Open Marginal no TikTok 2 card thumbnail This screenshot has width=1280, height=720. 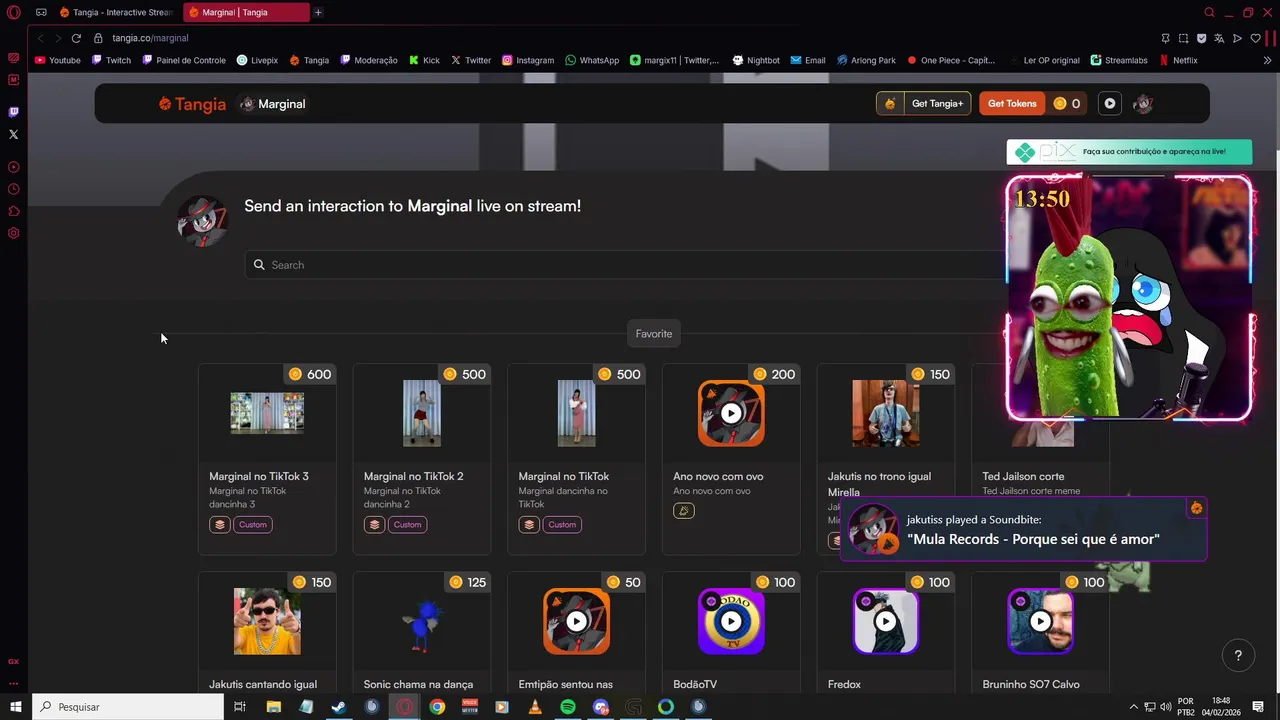422,413
